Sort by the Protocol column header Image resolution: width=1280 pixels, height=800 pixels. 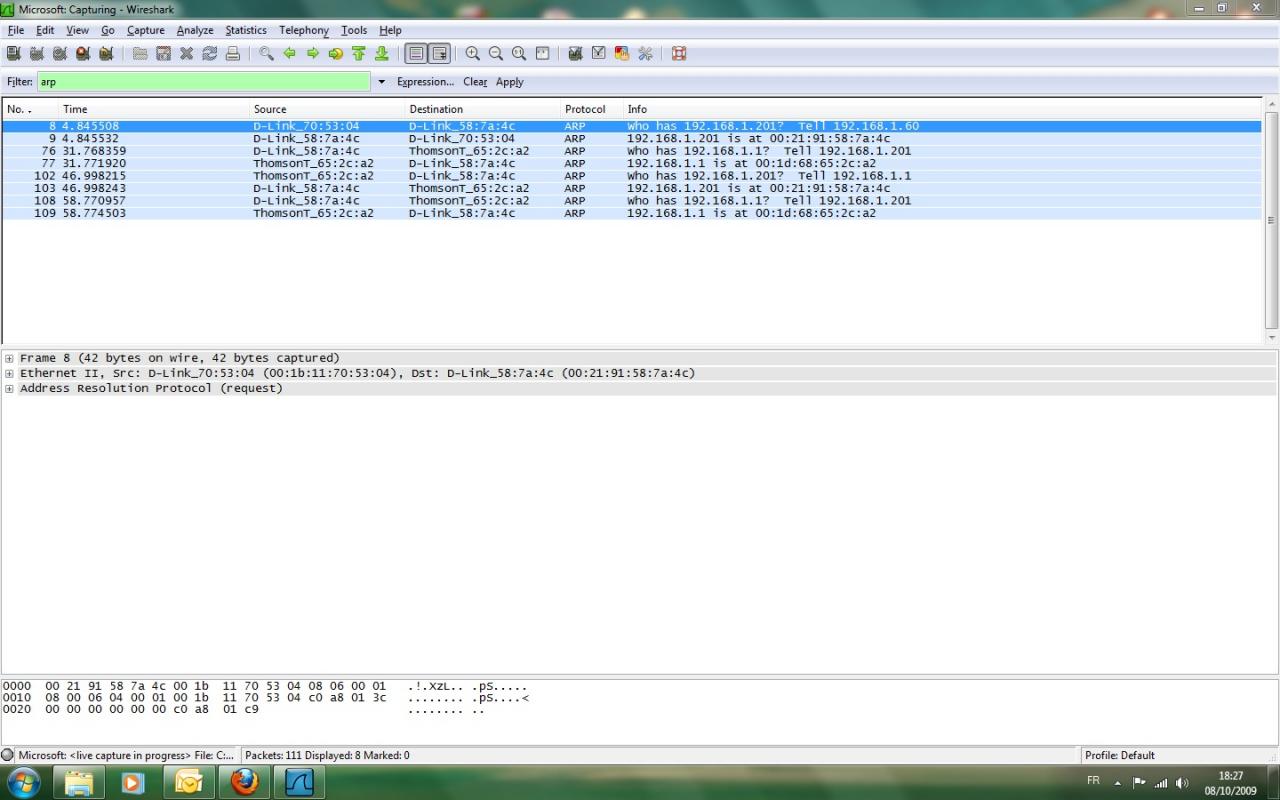coord(591,109)
